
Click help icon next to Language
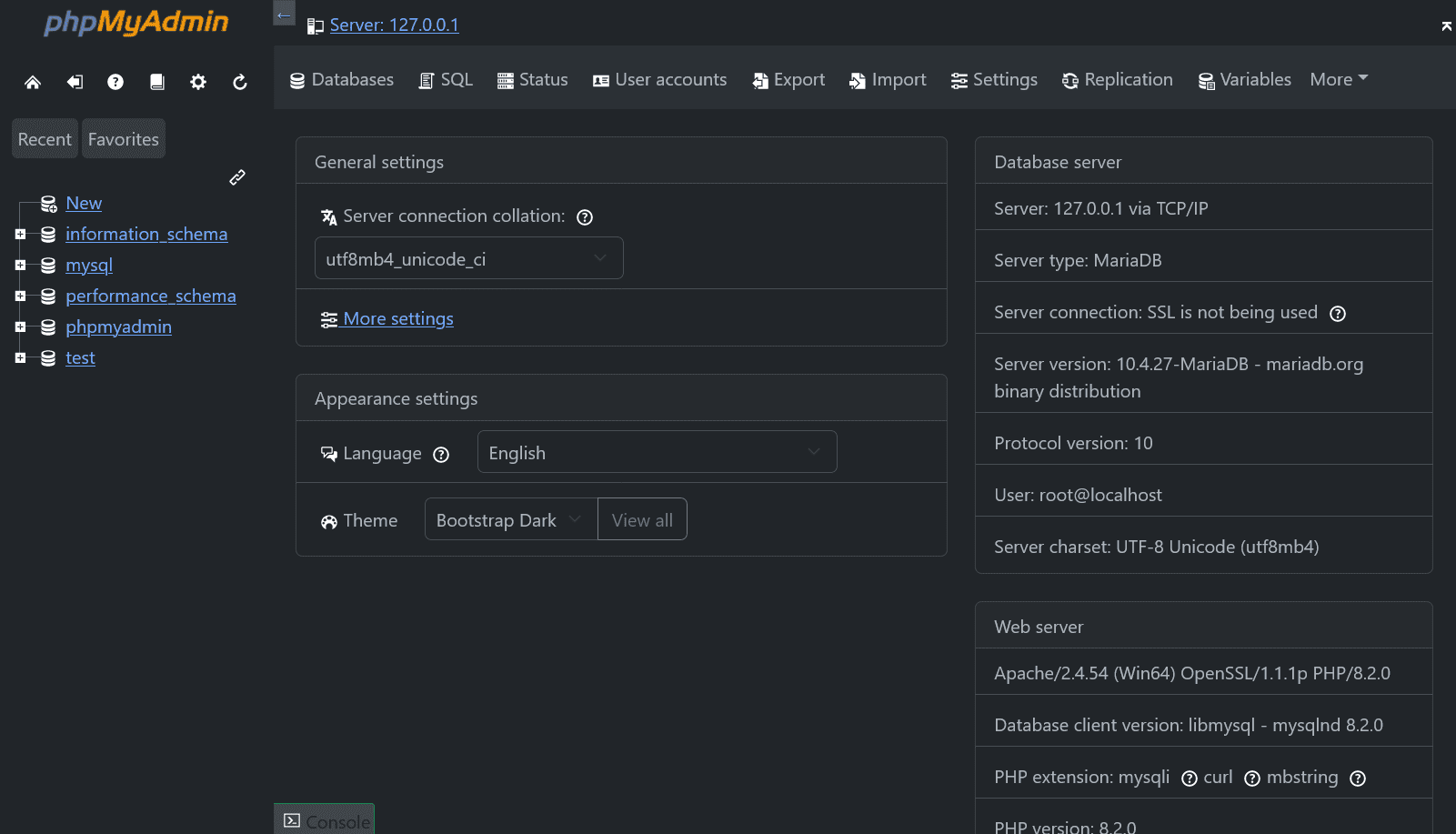[441, 455]
